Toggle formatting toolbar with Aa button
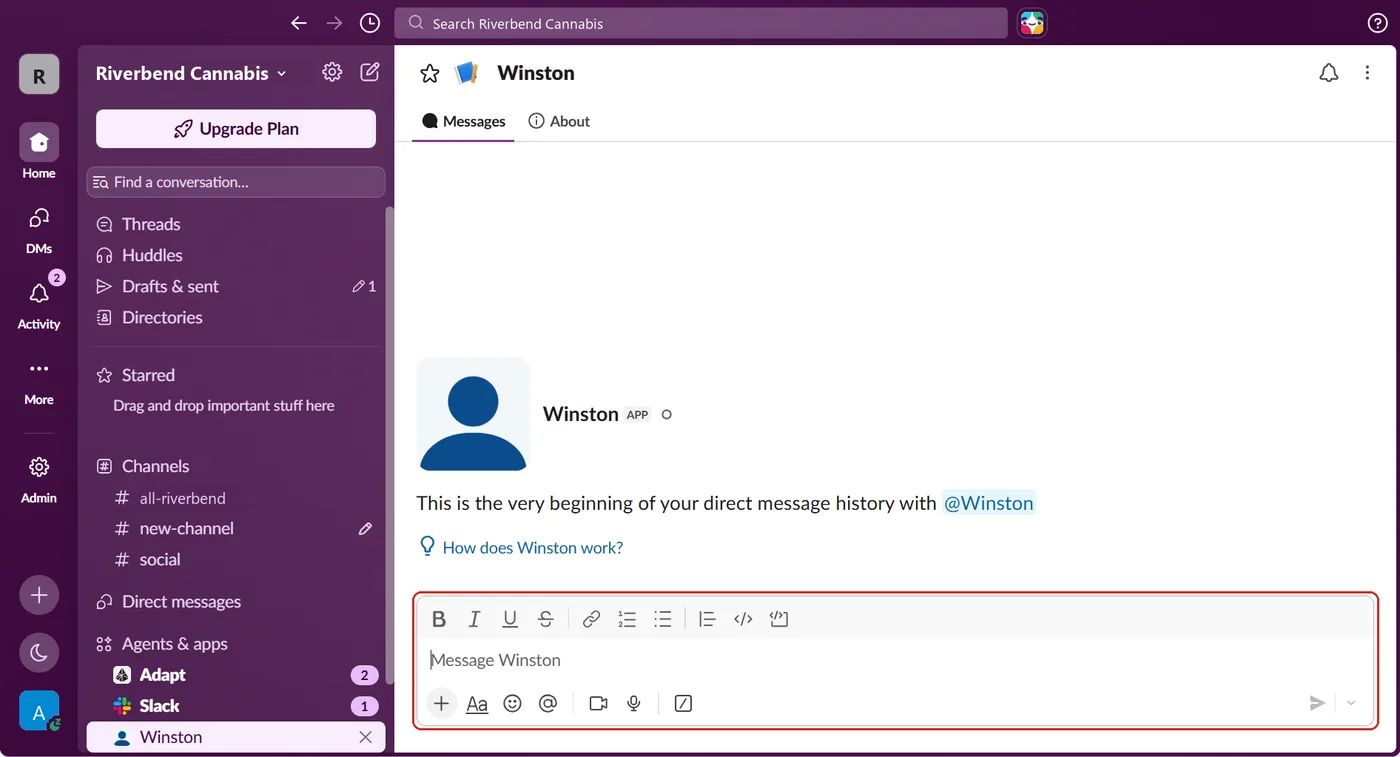Viewport: 1400px width, 757px height. pyautogui.click(x=477, y=703)
